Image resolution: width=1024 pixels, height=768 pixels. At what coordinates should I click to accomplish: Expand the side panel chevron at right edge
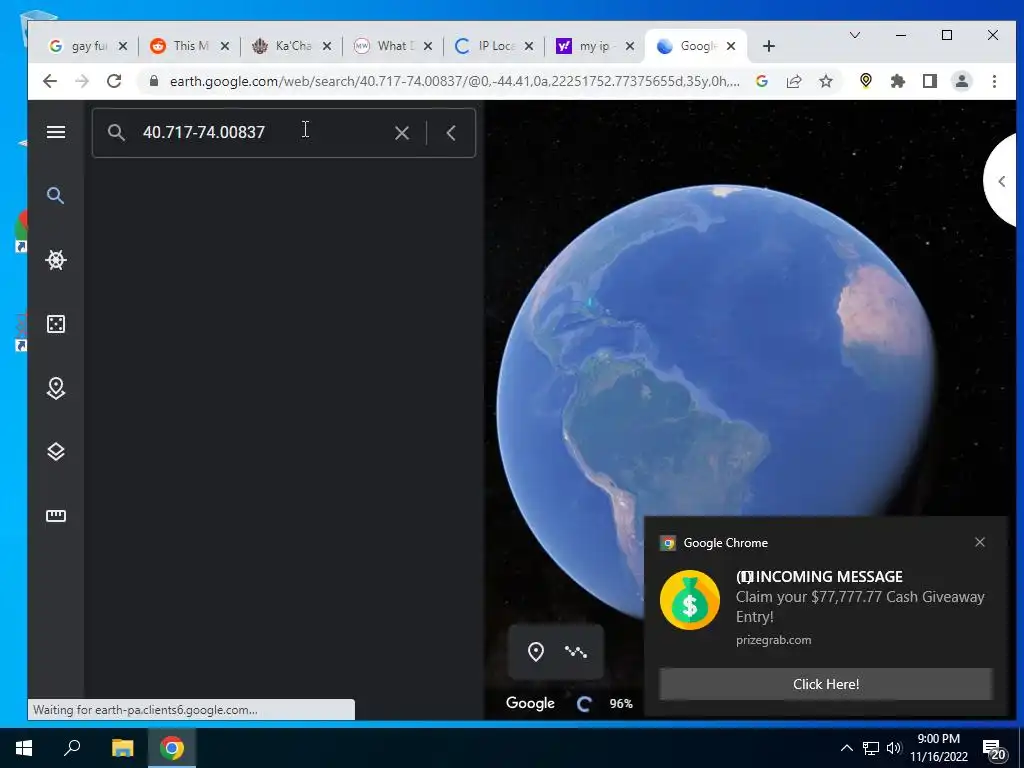(x=1002, y=182)
